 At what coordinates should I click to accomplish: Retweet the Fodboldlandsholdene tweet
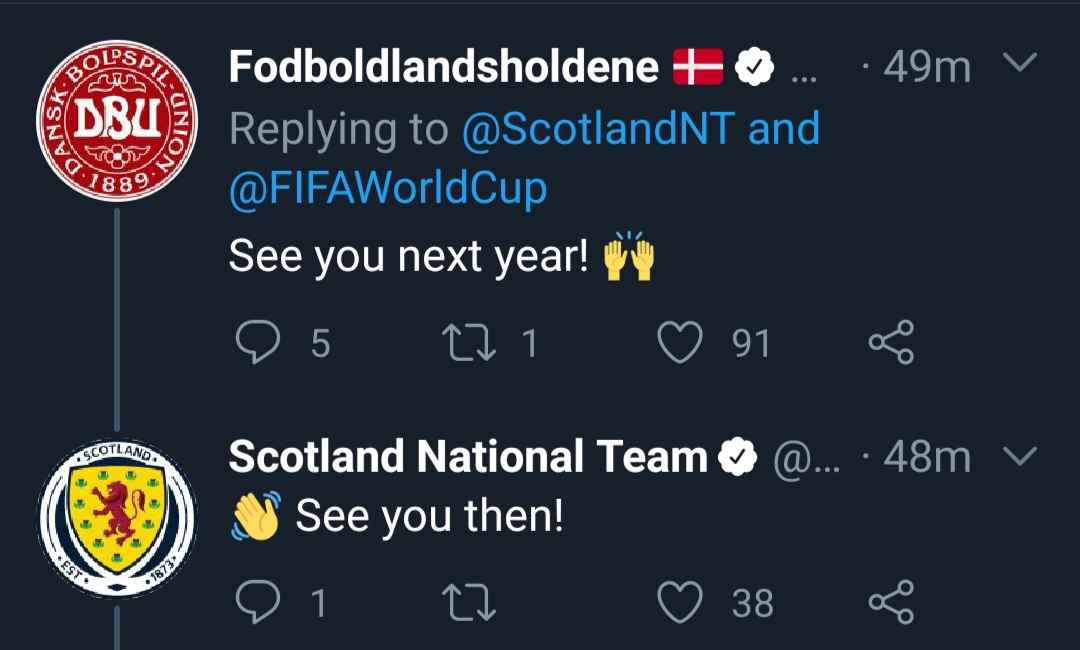(x=468, y=343)
